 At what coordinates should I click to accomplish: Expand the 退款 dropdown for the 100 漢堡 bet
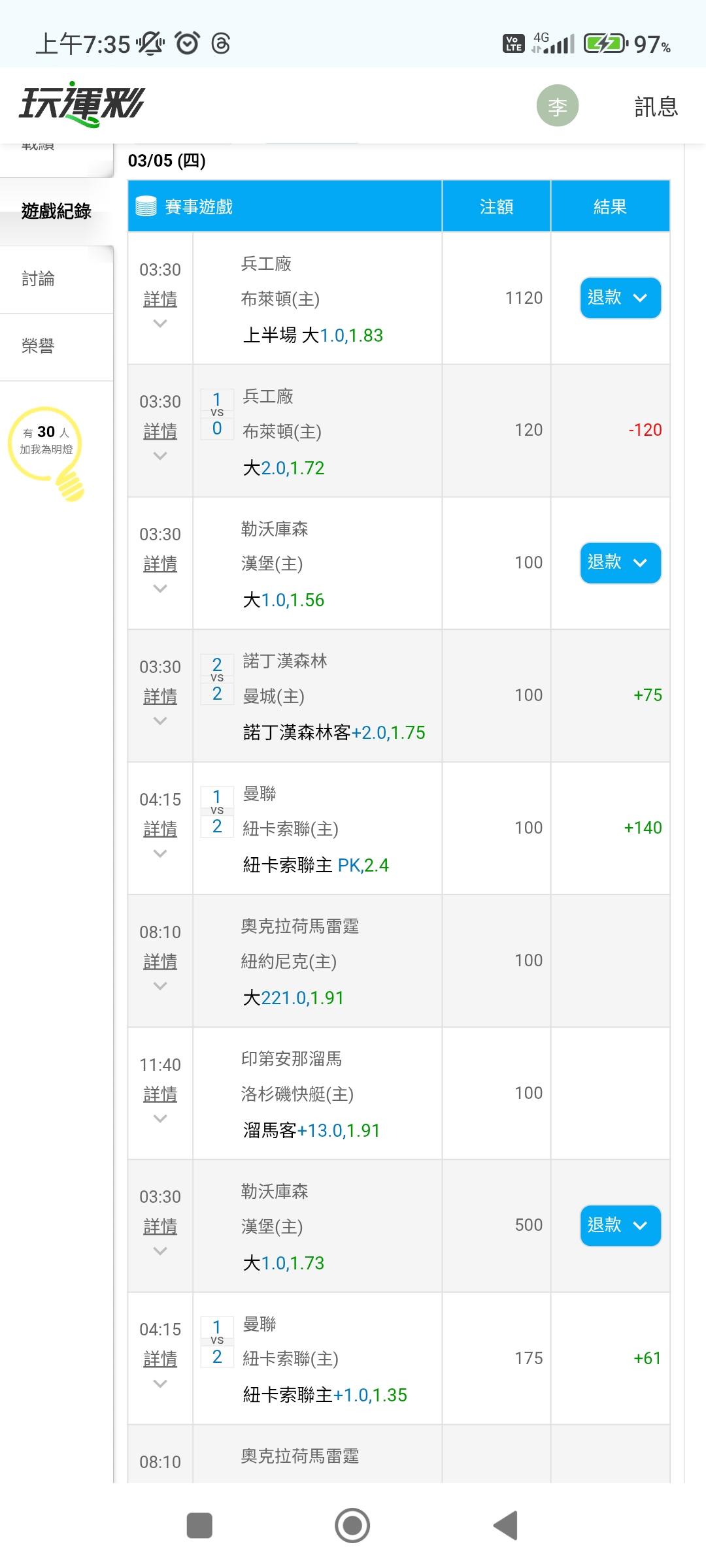(x=620, y=563)
